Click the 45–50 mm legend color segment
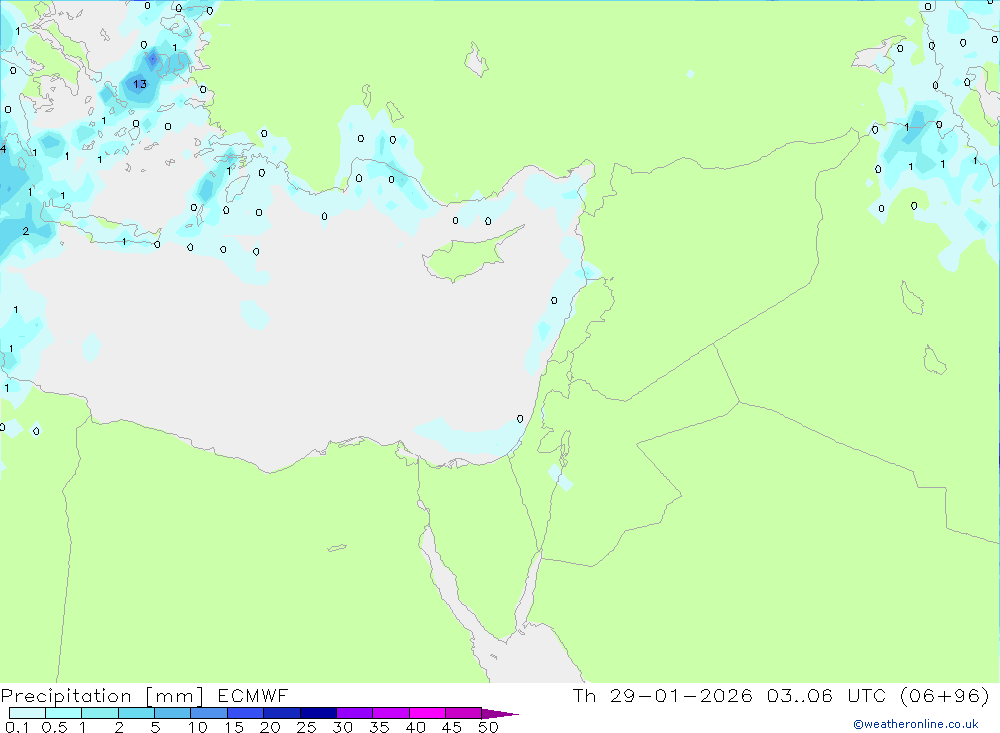Image resolution: width=1000 pixels, height=733 pixels. 464,713
